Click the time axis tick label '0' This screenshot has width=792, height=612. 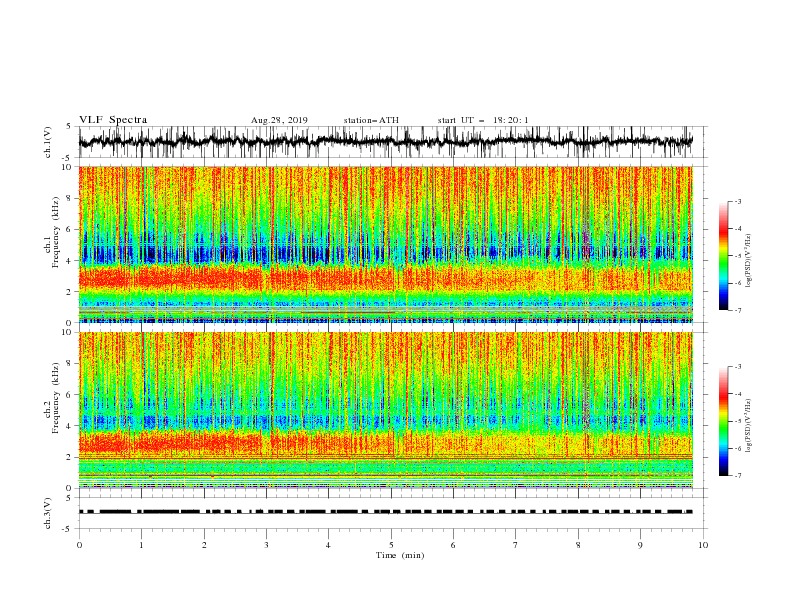(x=79, y=545)
